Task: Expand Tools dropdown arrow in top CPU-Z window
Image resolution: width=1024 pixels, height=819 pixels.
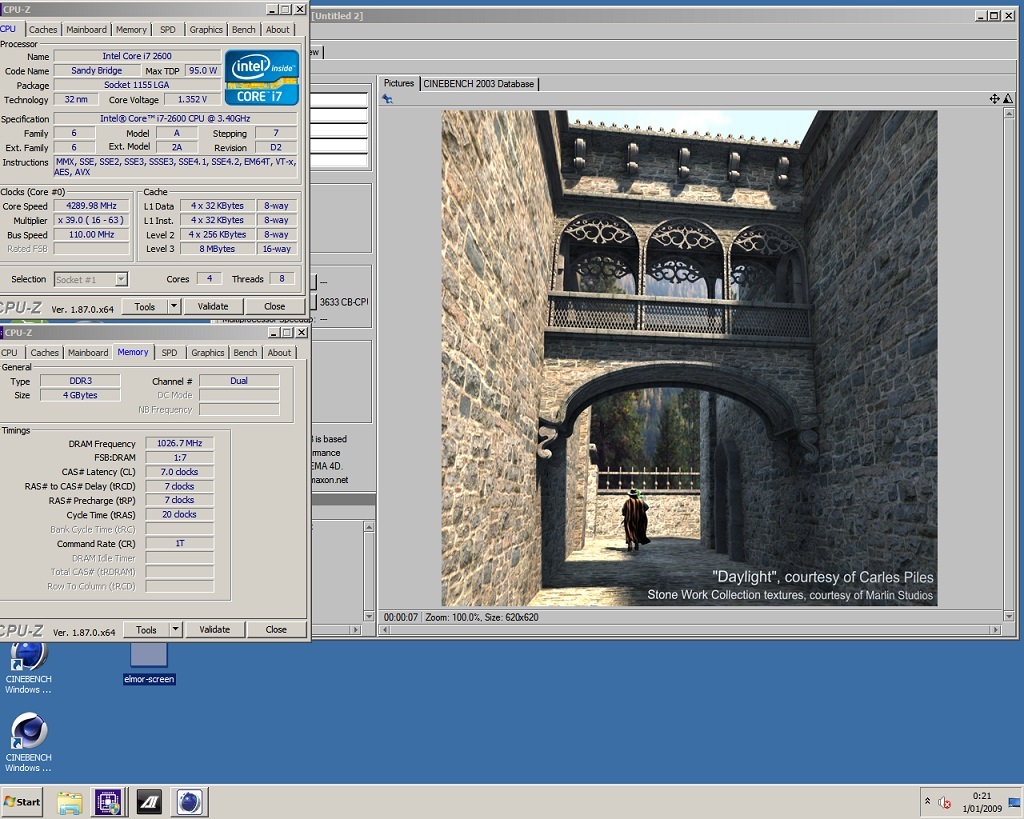Action: (x=174, y=306)
